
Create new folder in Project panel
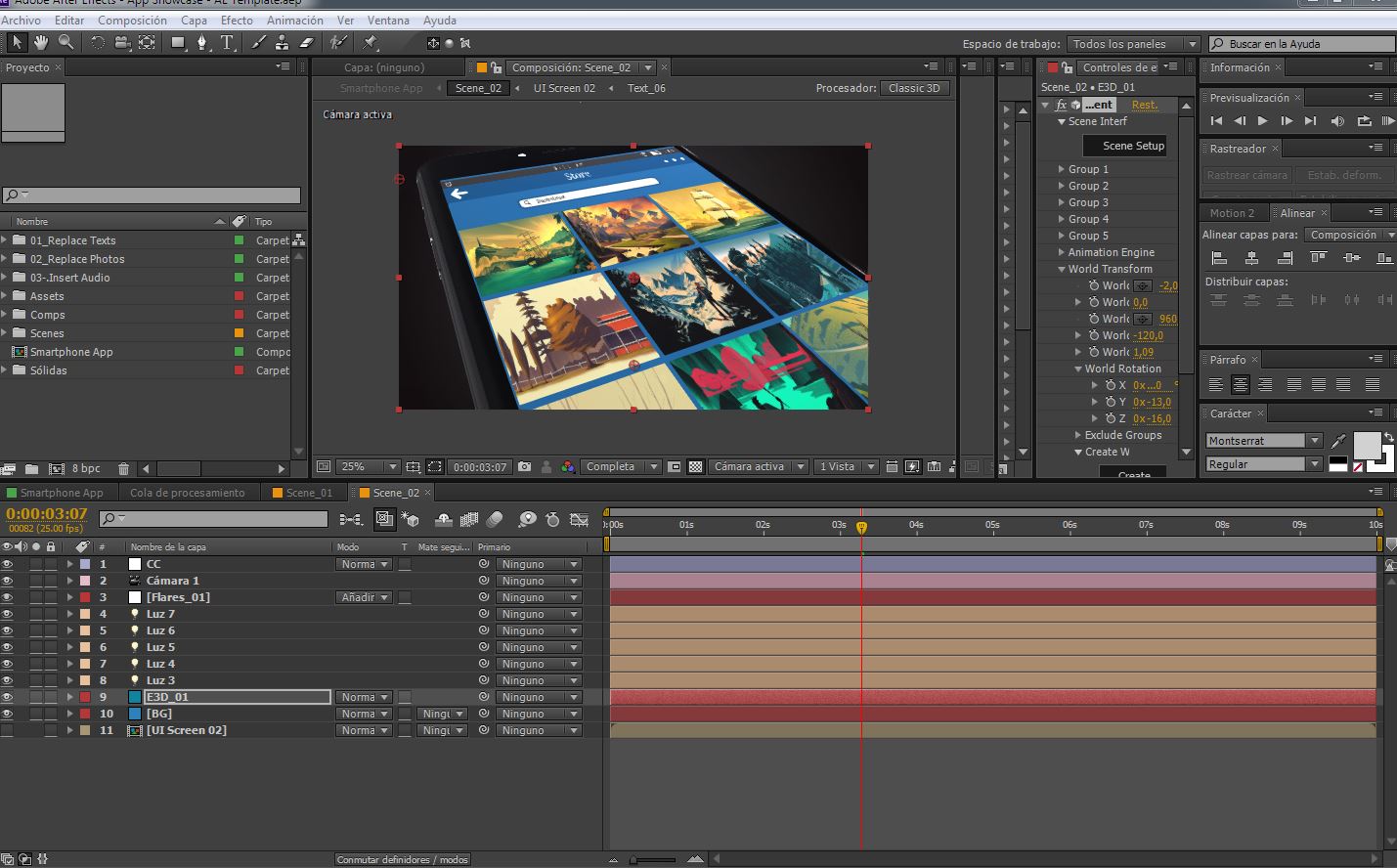pyautogui.click(x=31, y=468)
